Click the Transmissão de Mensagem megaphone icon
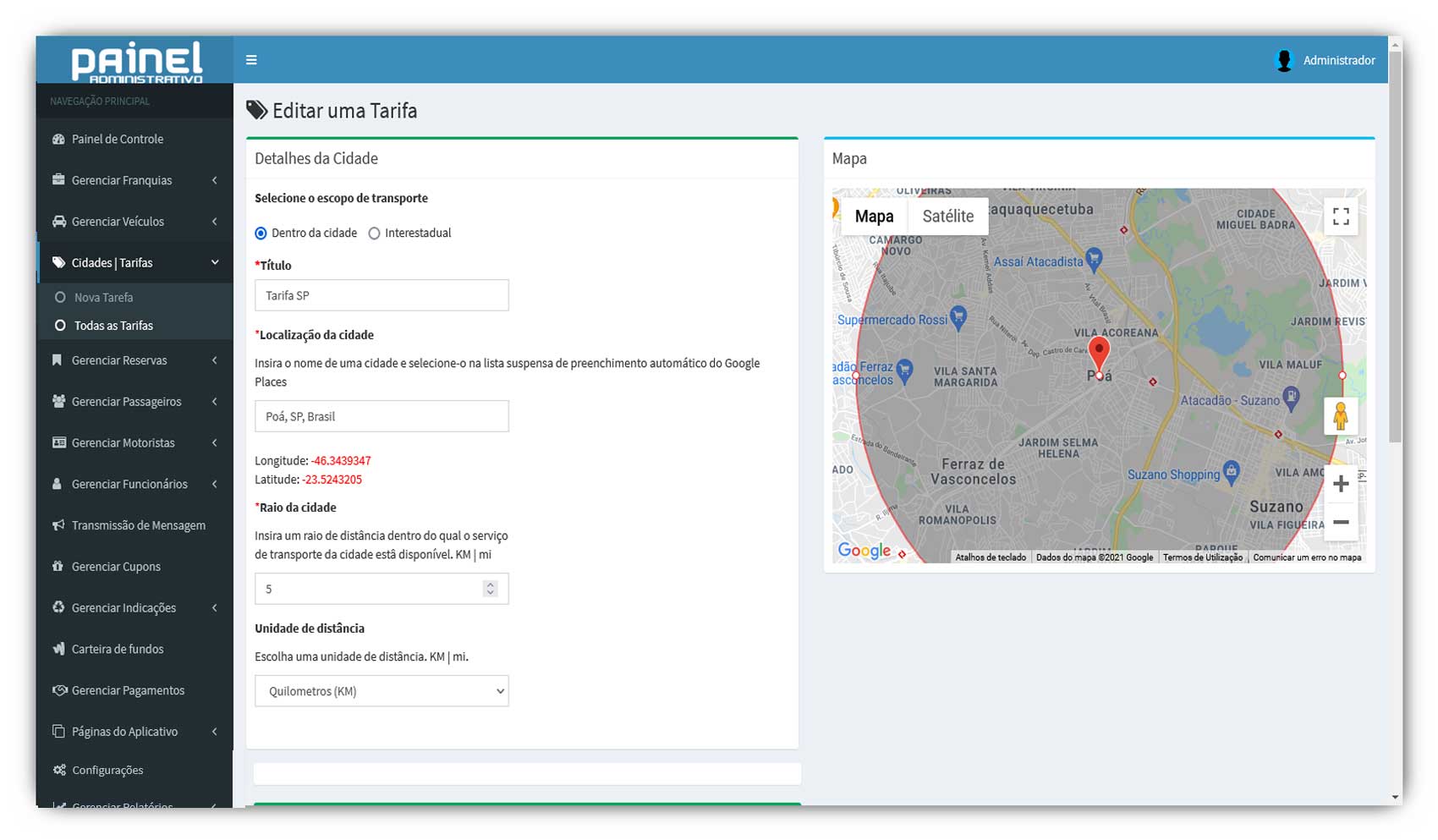1438x840 pixels. (58, 524)
